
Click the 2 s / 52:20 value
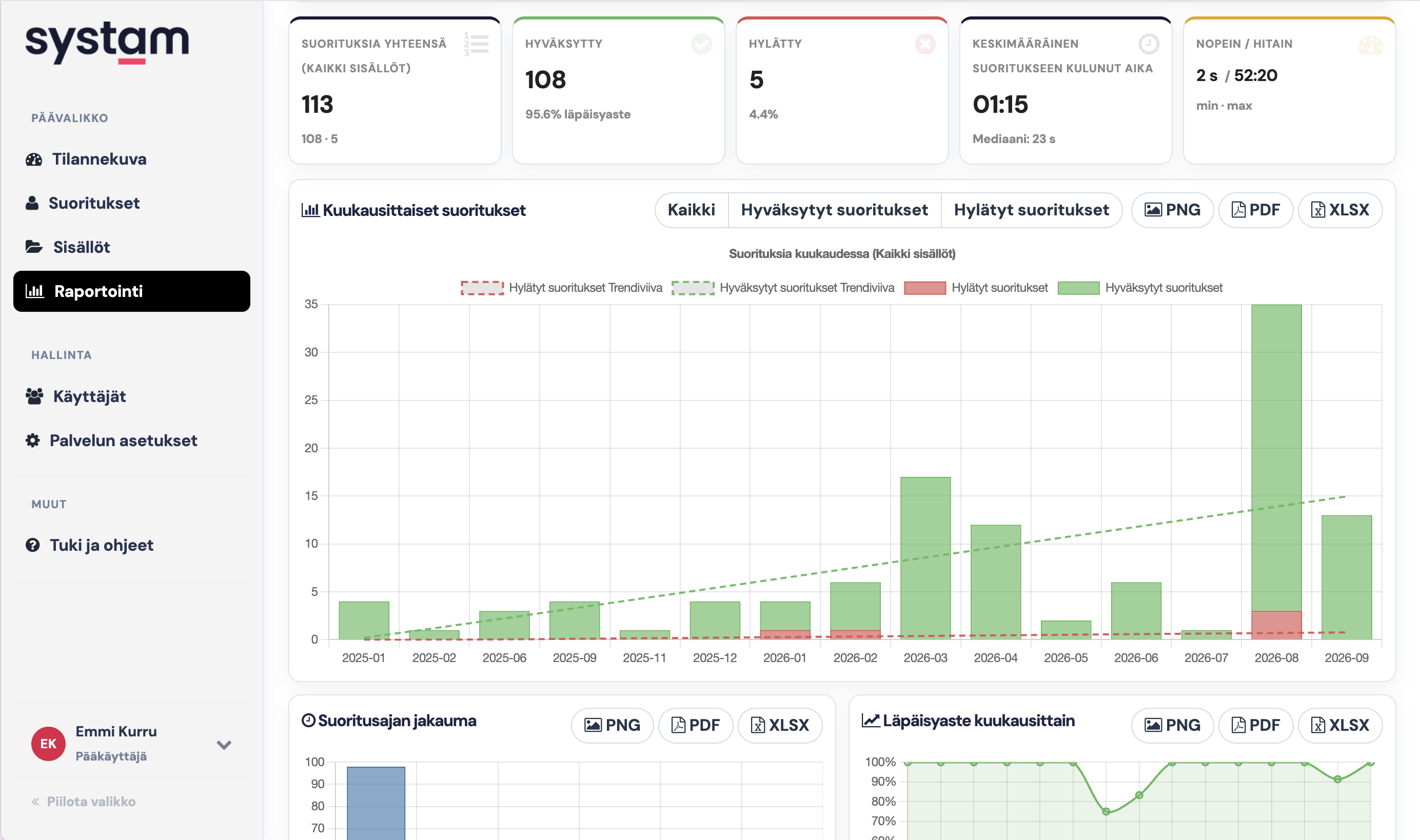tap(1236, 75)
